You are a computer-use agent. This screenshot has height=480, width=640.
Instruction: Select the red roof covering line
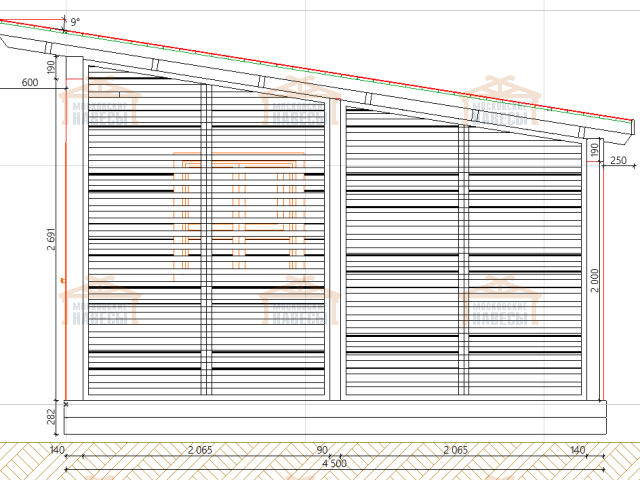tap(300, 68)
